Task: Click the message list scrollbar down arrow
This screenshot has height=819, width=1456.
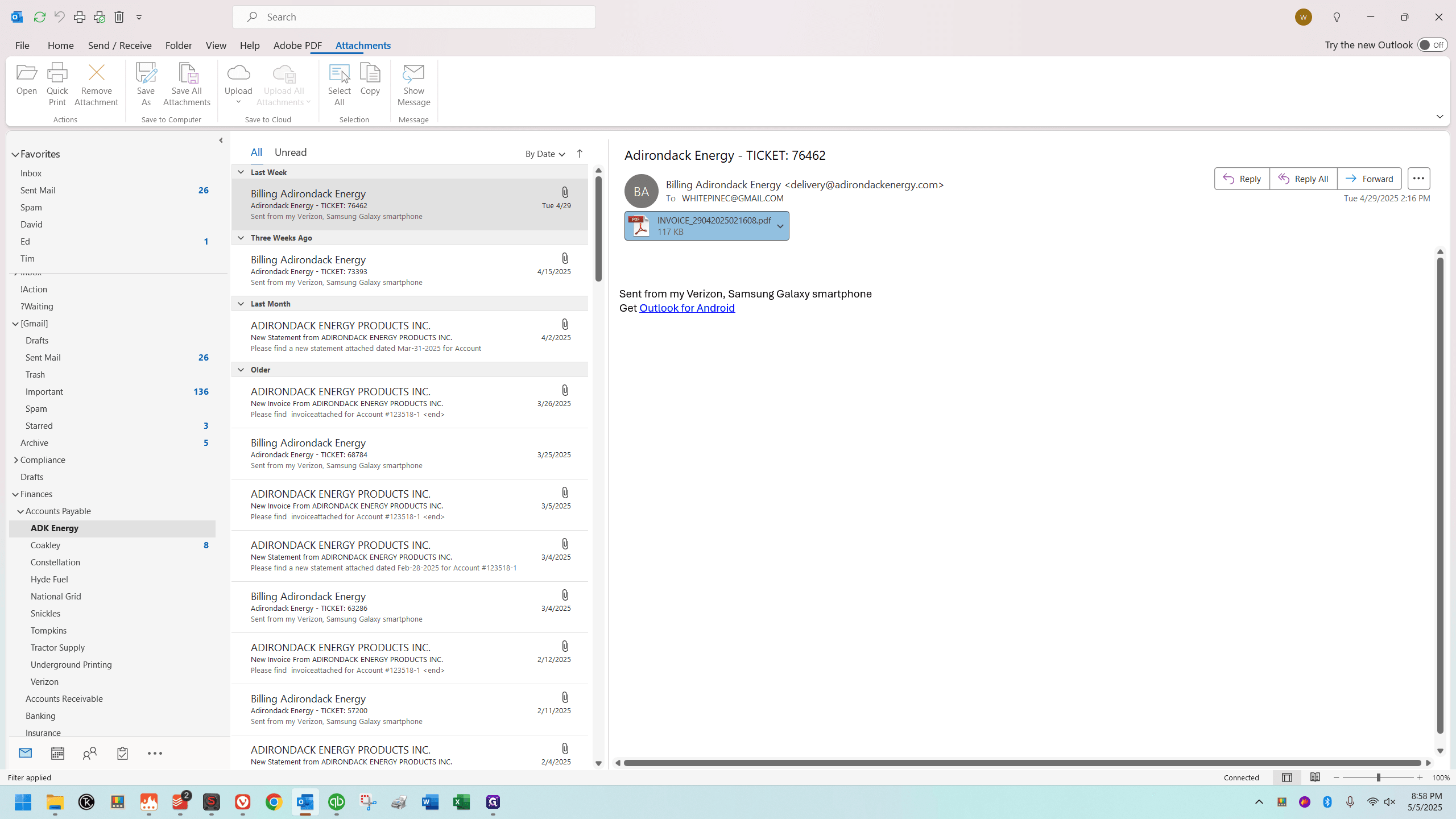Action: (x=598, y=764)
